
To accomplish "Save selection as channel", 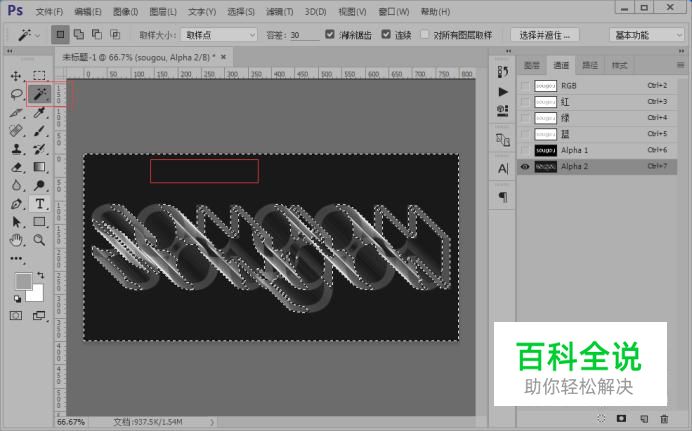I will [621, 418].
